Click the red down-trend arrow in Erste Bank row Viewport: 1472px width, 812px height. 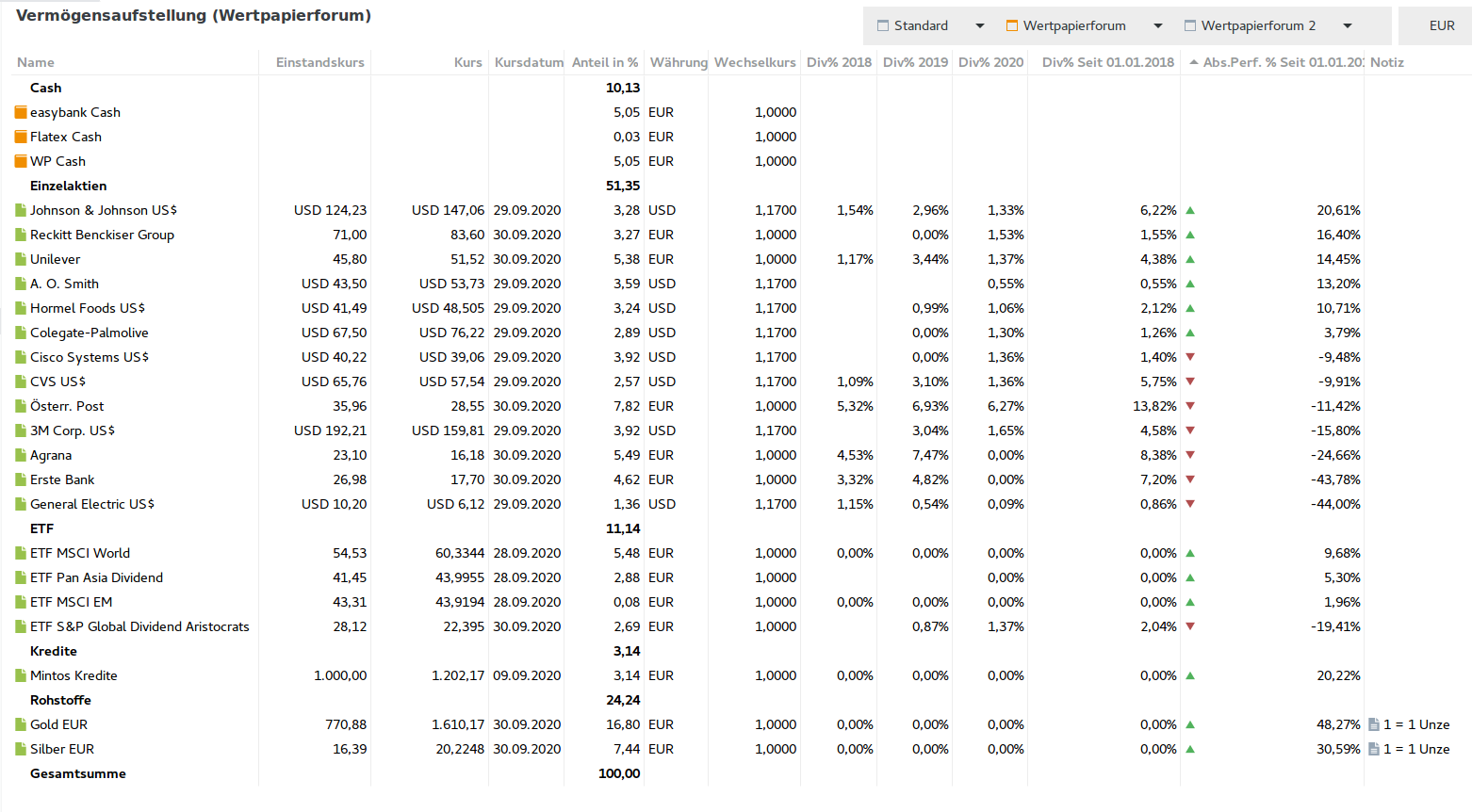click(x=1190, y=479)
